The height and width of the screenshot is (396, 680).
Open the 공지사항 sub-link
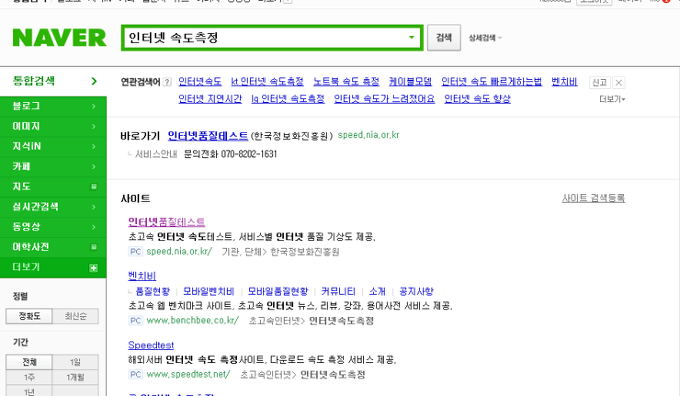pyautogui.click(x=416, y=291)
